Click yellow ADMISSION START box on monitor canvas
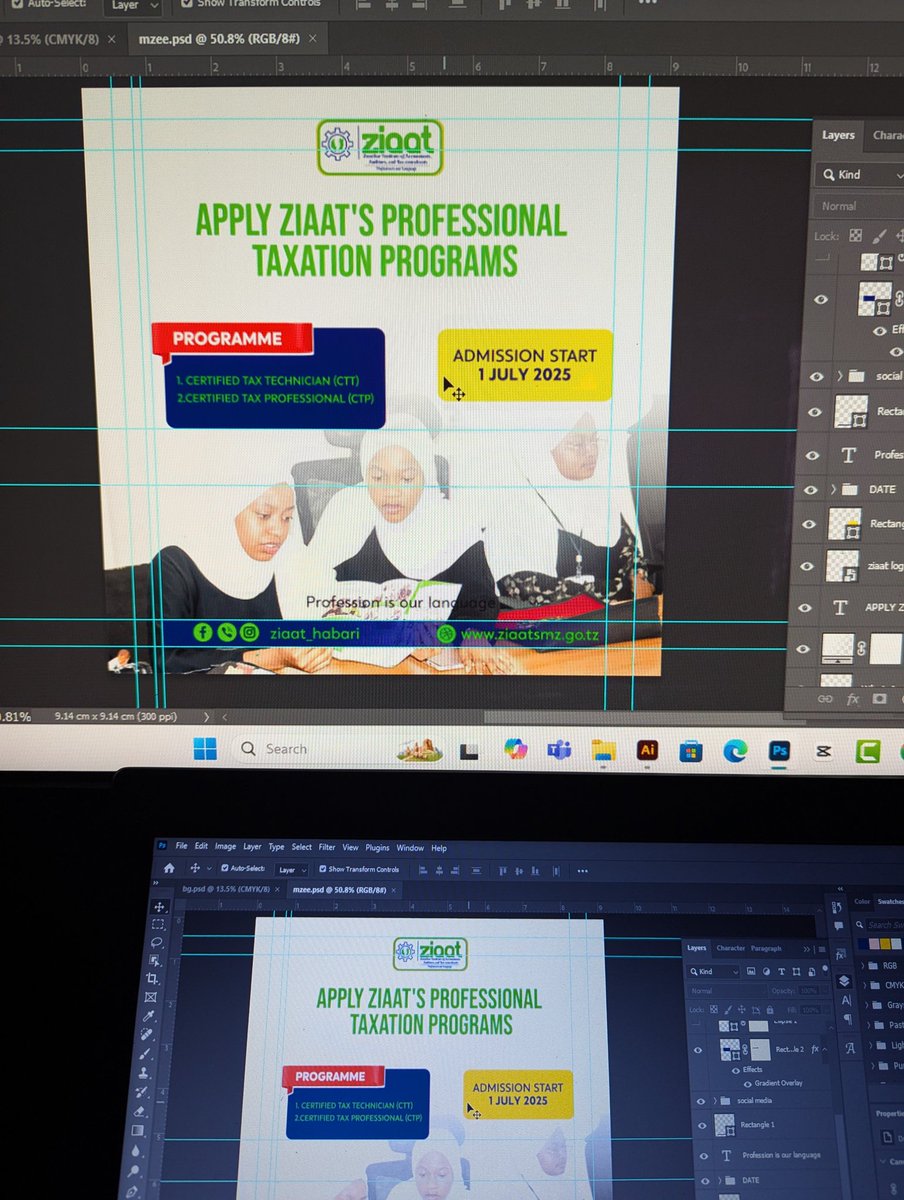The height and width of the screenshot is (1200, 904). pyautogui.click(x=525, y=365)
